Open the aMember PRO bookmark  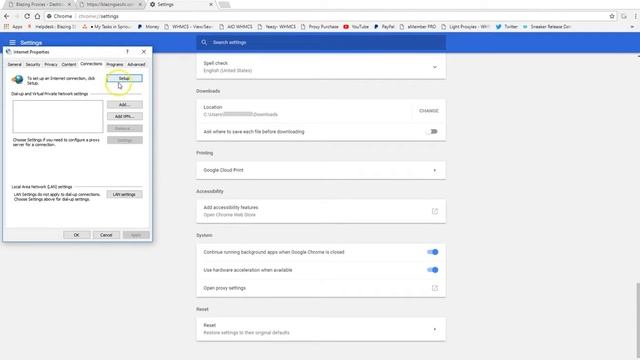tap(418, 27)
